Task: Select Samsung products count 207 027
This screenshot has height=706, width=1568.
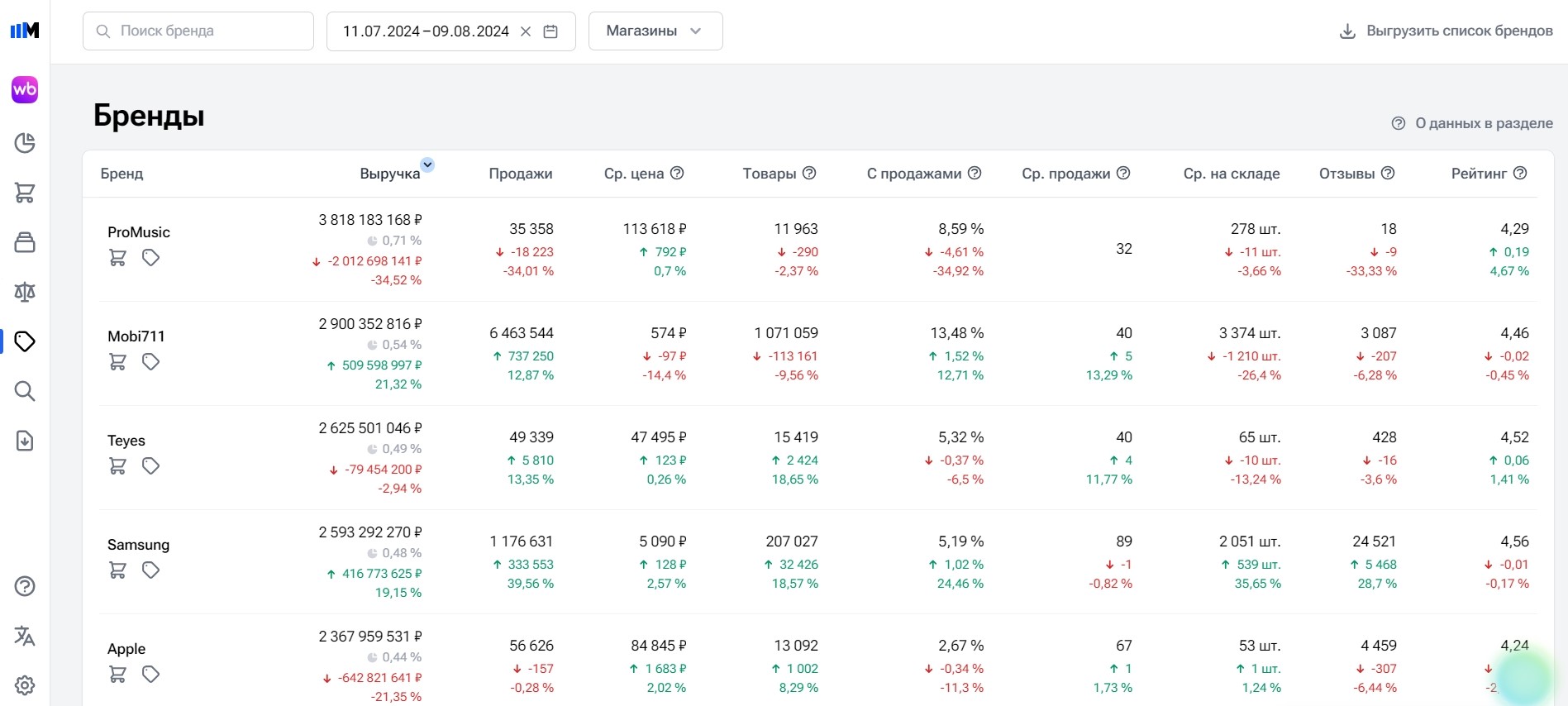Action: (792, 541)
